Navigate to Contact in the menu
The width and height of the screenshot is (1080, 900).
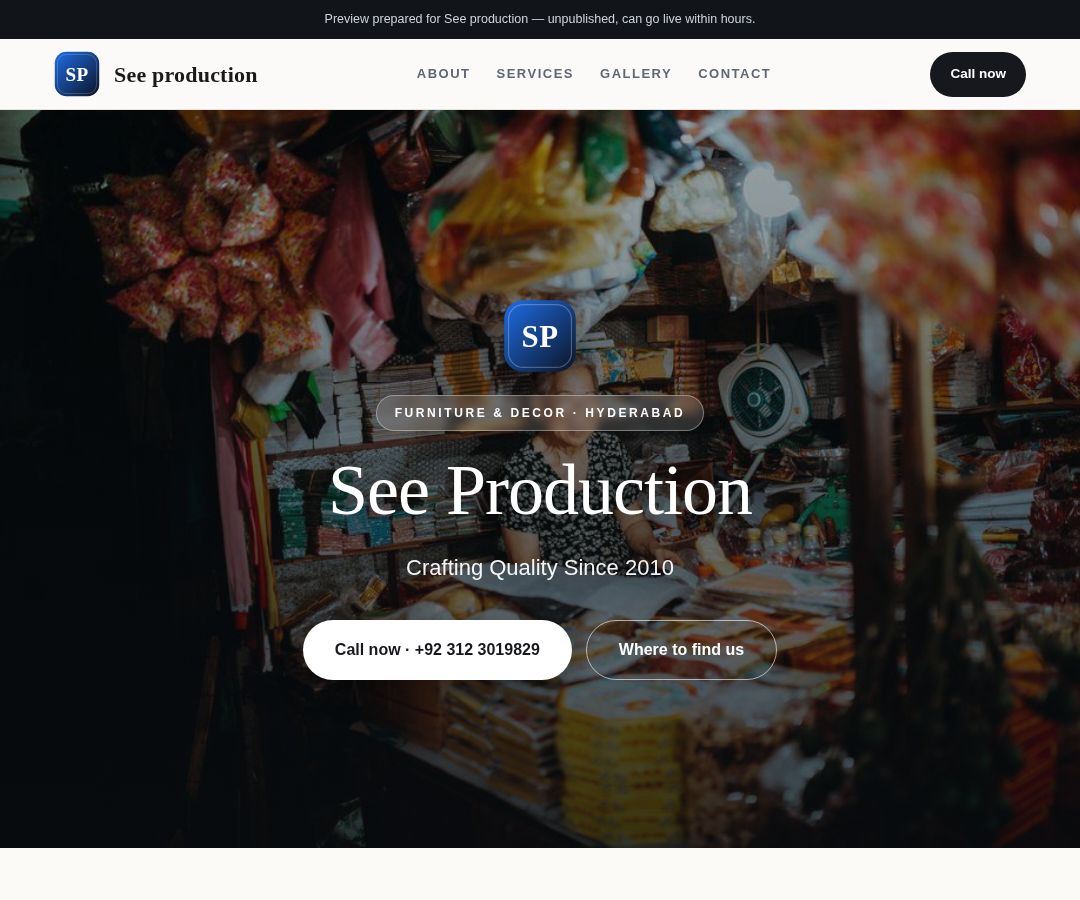coord(734,74)
